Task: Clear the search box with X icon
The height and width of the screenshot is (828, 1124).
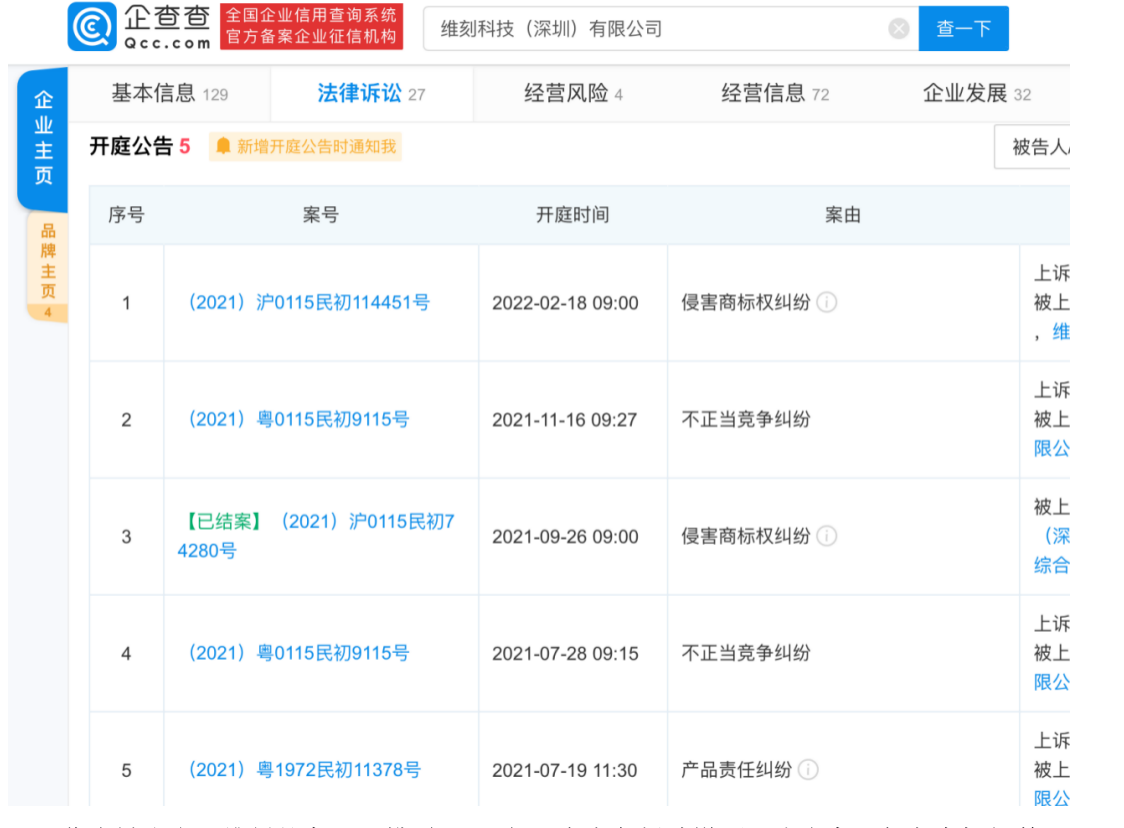Action: click(898, 29)
